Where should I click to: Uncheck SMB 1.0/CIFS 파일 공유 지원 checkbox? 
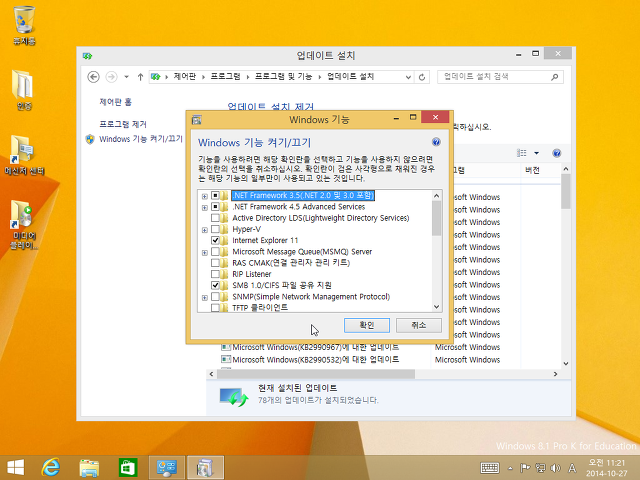click(x=215, y=285)
